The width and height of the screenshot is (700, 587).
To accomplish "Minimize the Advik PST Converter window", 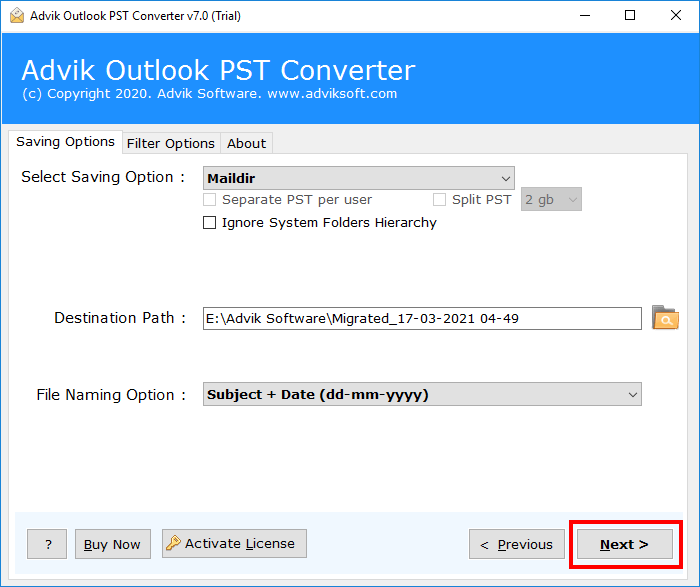I will (x=585, y=16).
